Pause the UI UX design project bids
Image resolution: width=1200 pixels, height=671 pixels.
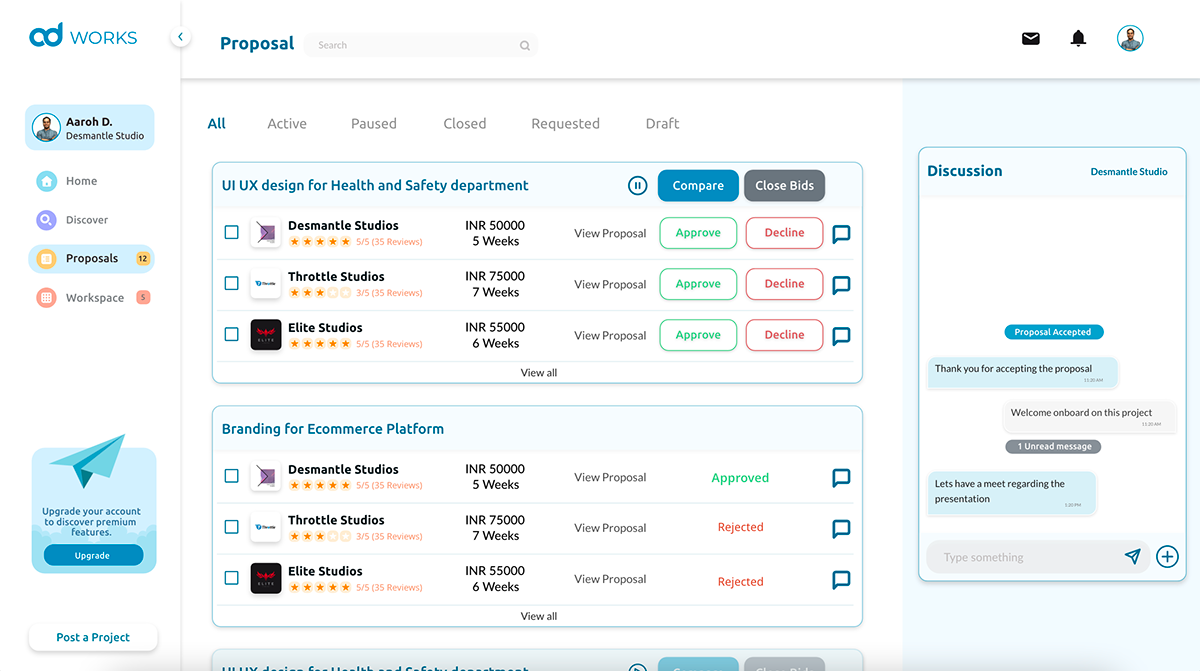click(637, 185)
